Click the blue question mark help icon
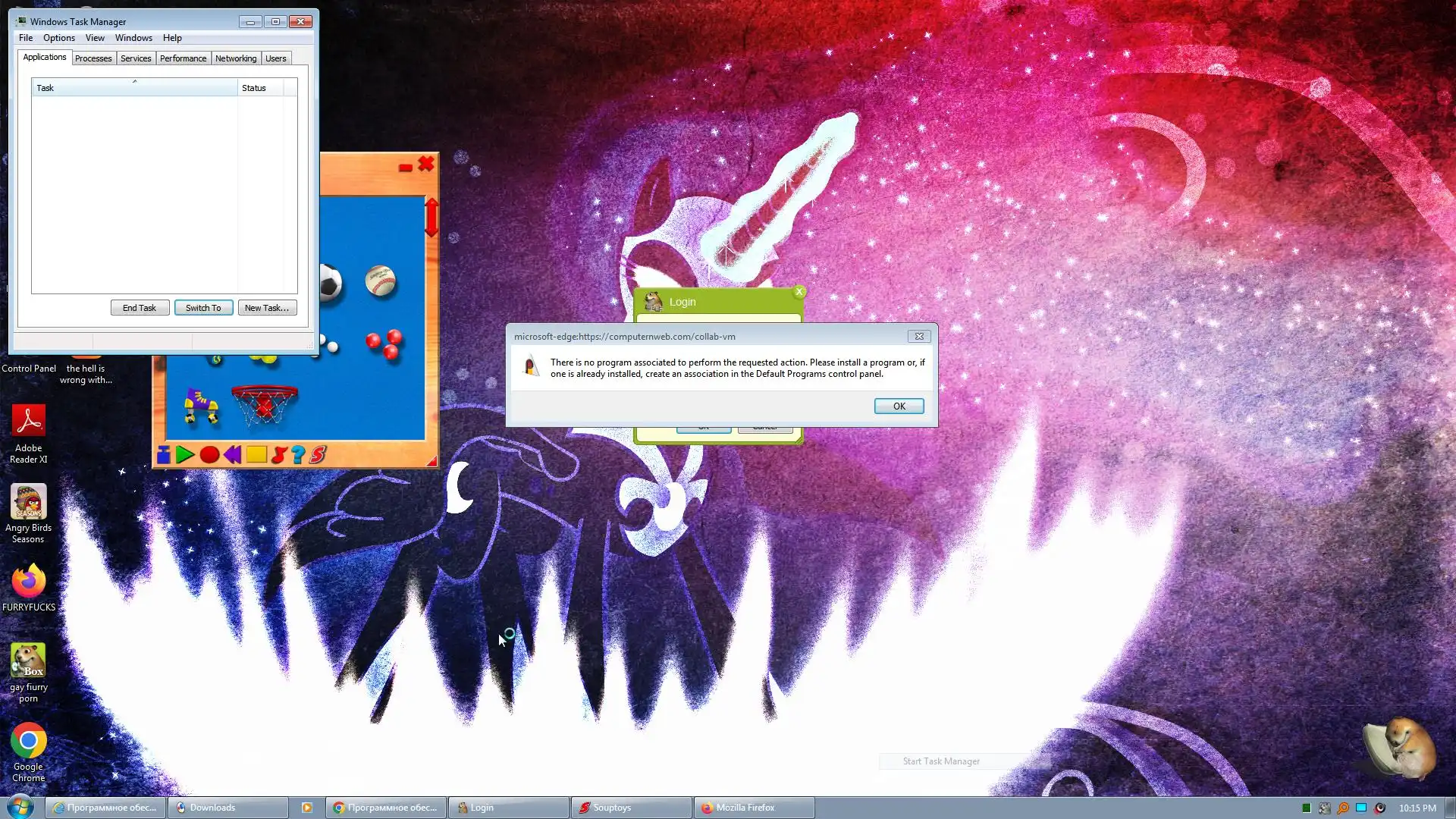 298,455
